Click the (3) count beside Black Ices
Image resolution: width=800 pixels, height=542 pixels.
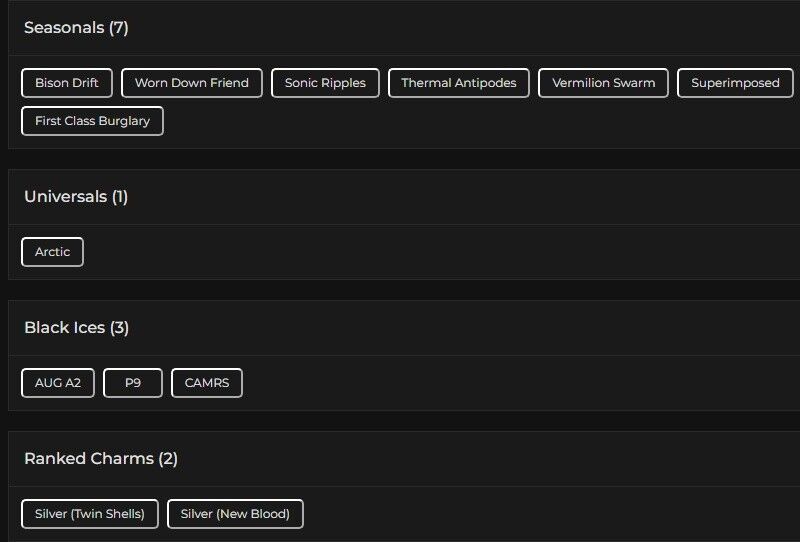click(x=119, y=328)
